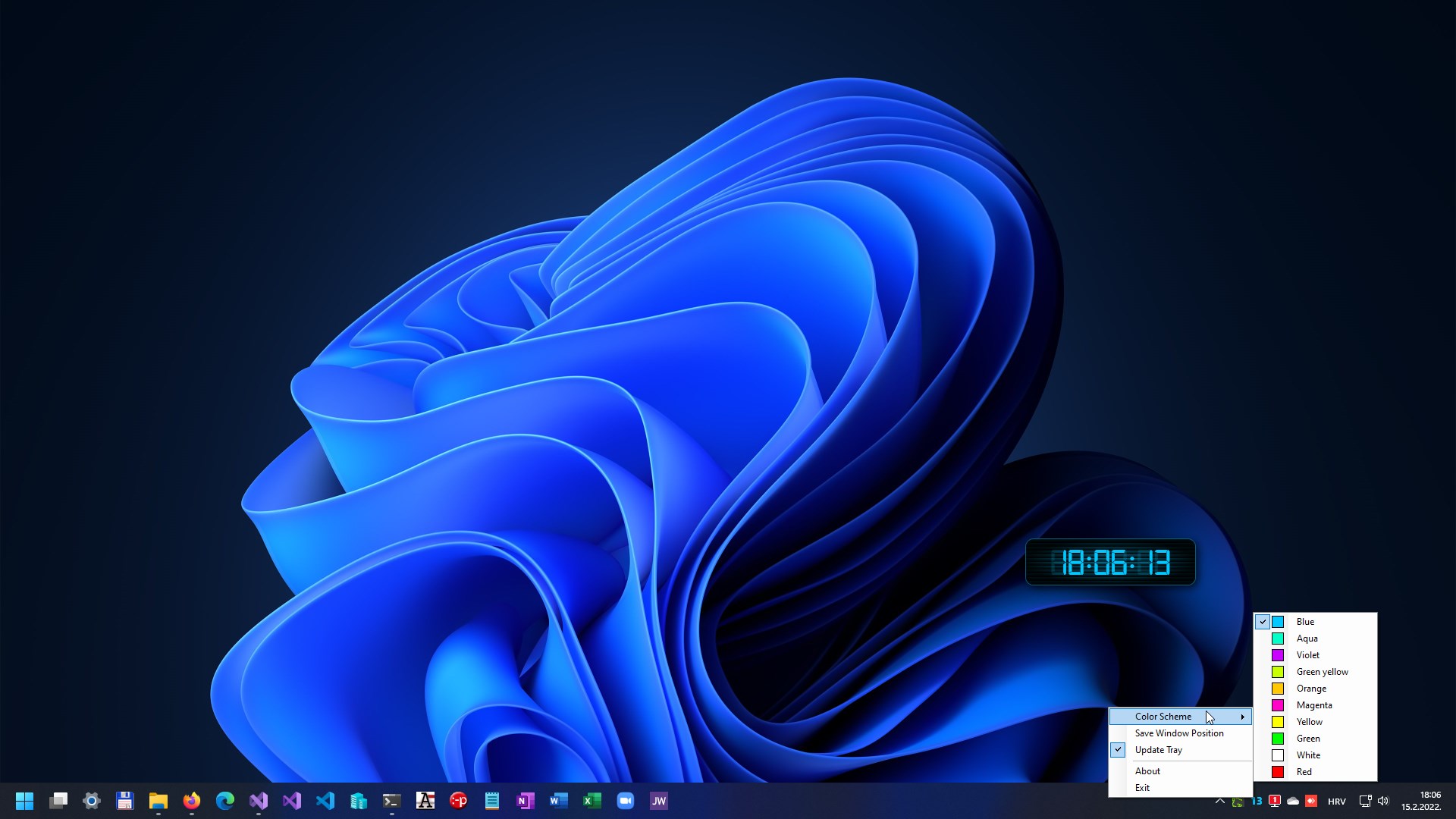Show hidden tray icons chevron

[x=1220, y=802]
